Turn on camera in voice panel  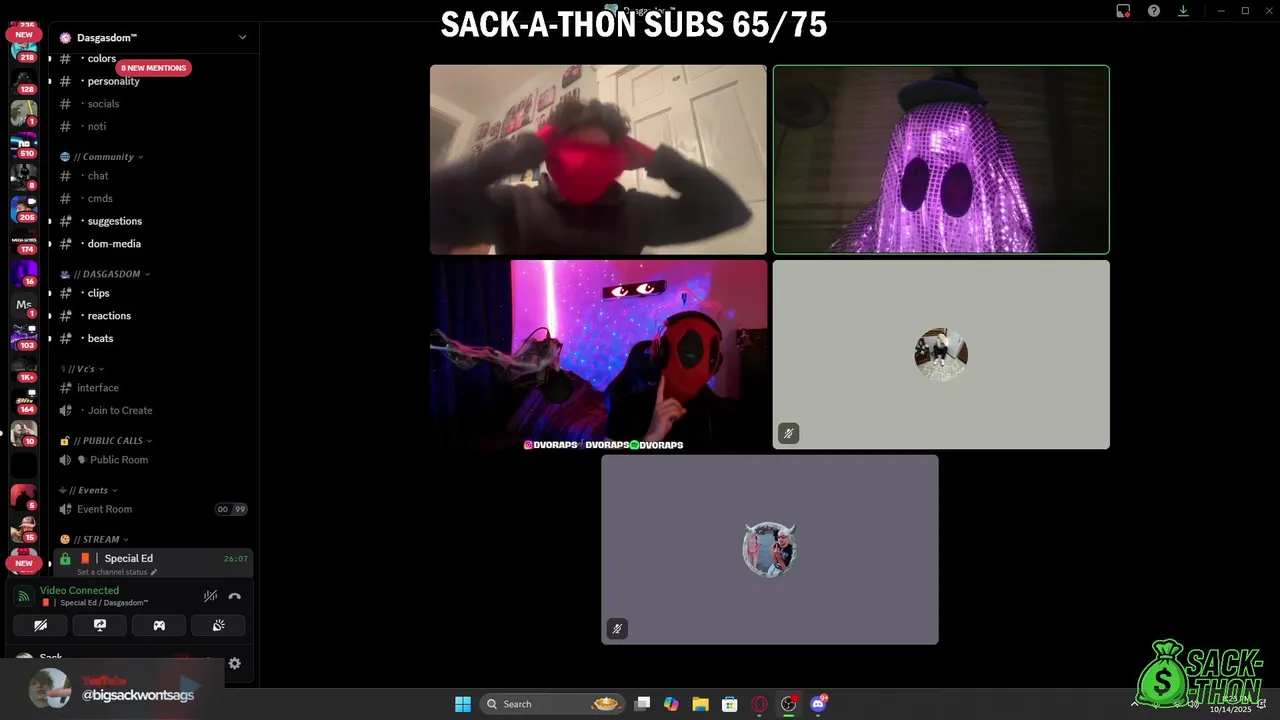40,625
